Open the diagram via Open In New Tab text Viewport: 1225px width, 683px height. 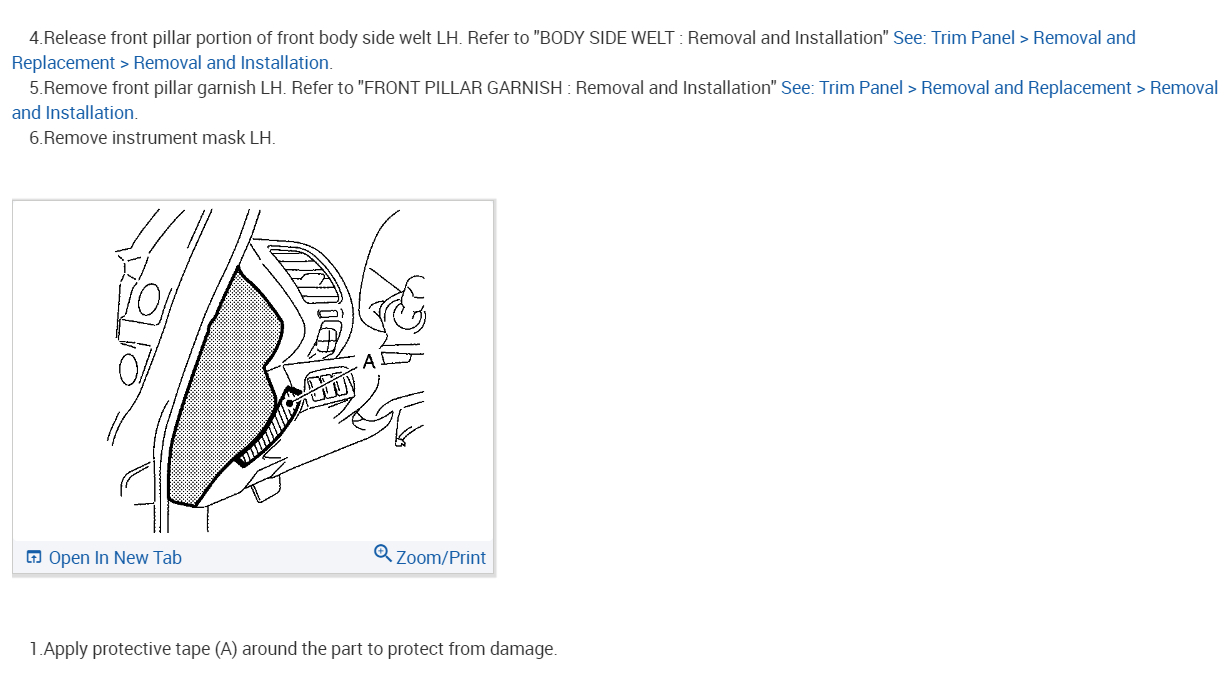pyautogui.click(x=115, y=558)
